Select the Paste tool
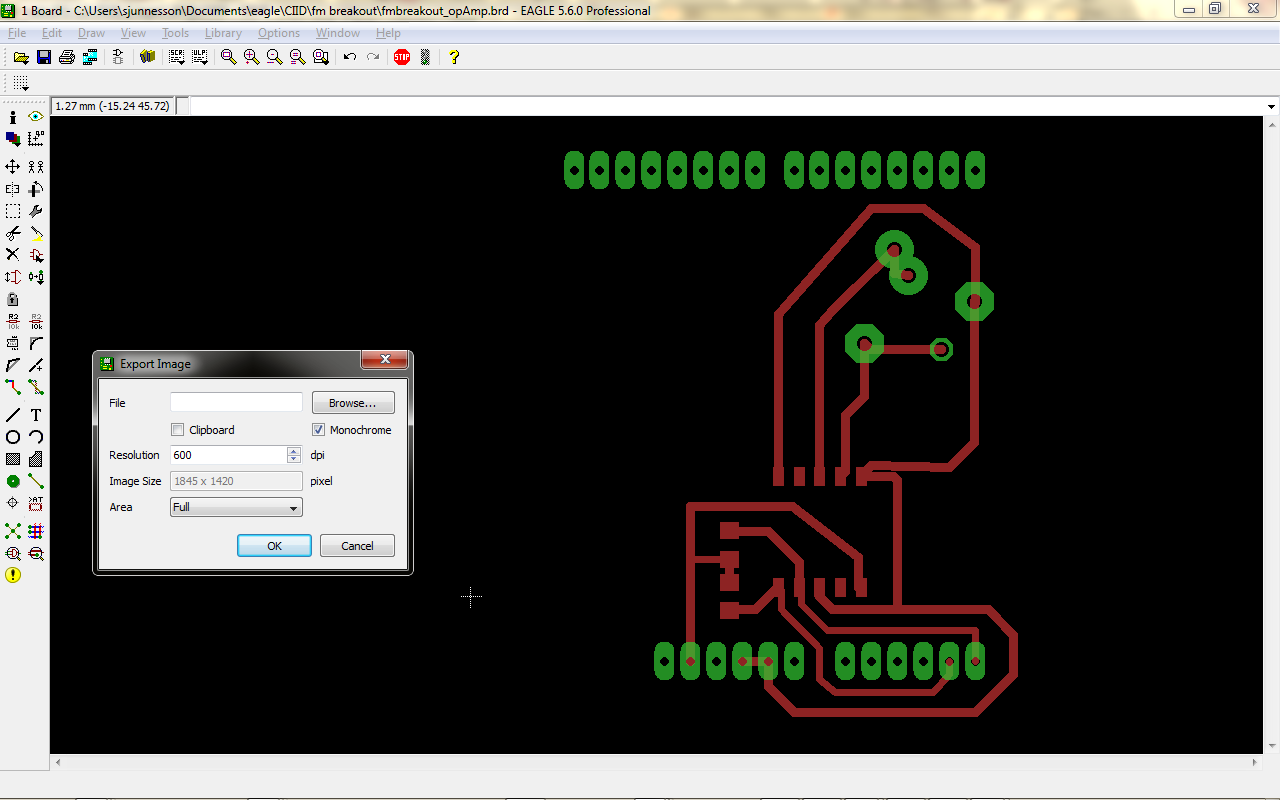This screenshot has height=800, width=1280. tap(36, 233)
